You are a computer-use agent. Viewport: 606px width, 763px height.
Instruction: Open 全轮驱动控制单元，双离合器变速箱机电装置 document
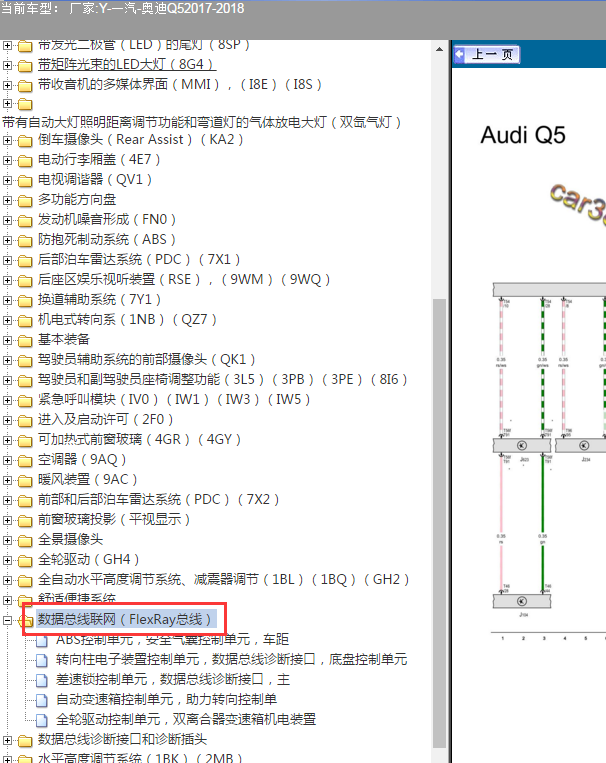(186, 719)
